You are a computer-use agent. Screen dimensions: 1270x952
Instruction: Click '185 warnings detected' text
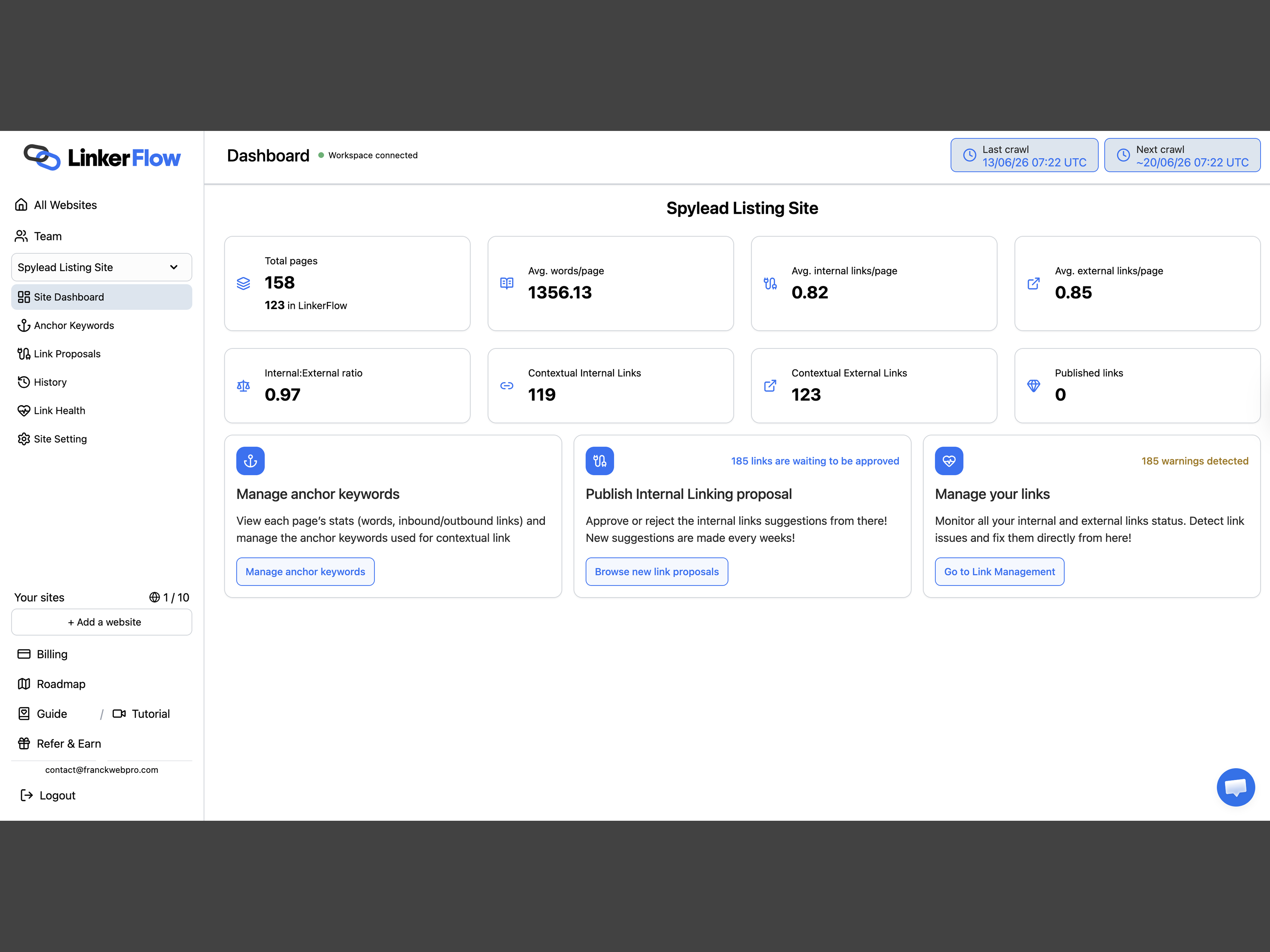pos(1195,461)
